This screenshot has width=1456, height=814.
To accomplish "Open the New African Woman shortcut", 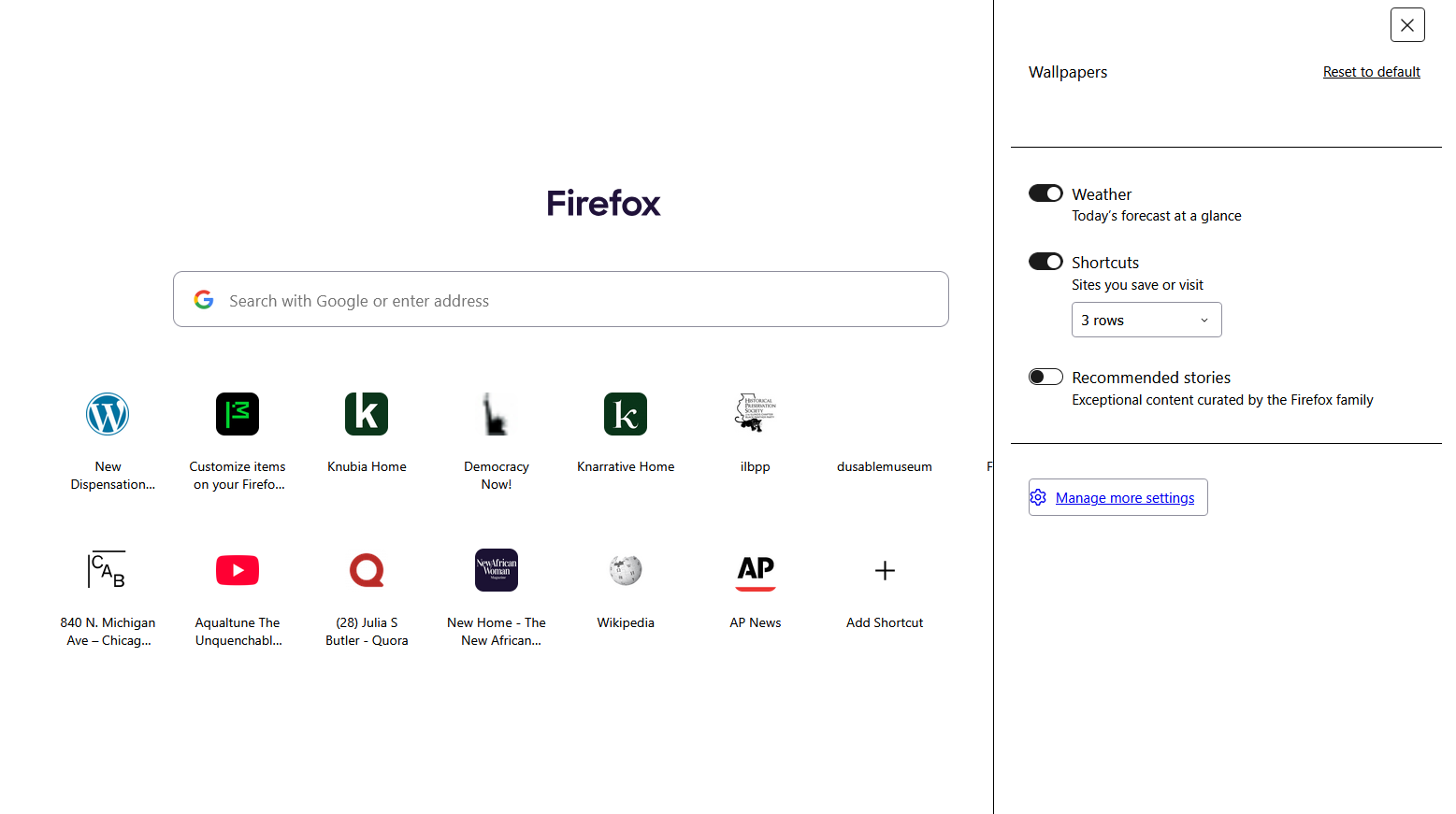I will (x=496, y=570).
